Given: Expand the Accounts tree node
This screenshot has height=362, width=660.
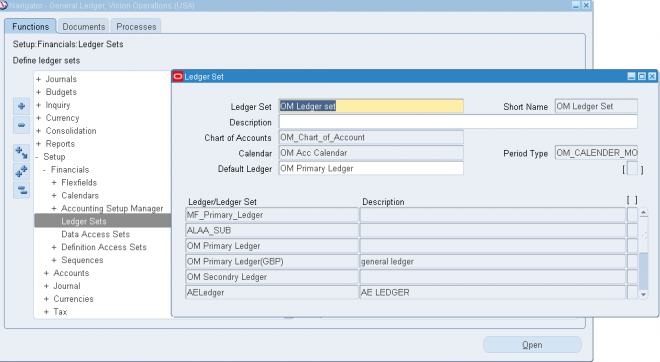Looking at the screenshot, I should (x=46, y=273).
